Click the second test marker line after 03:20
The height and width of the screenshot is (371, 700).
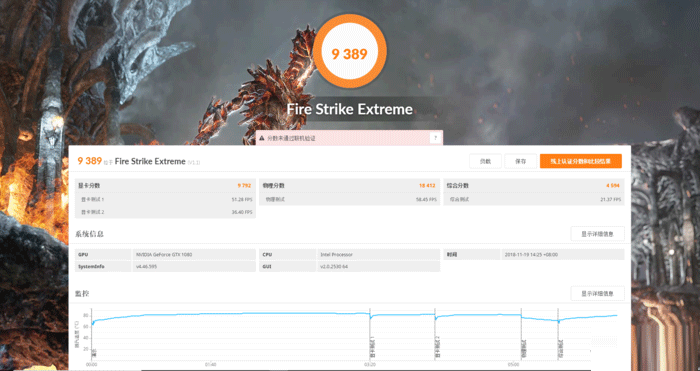435,334
